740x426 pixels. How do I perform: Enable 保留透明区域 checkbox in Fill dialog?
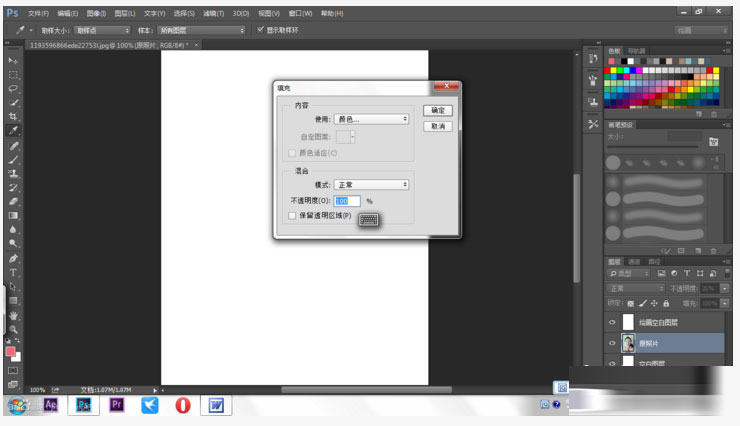tap(292, 216)
